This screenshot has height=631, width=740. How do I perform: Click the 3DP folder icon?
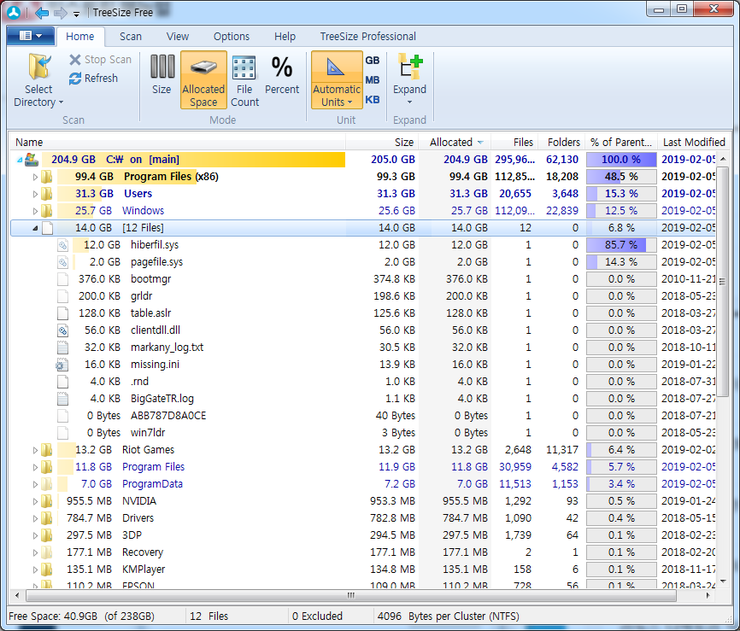(x=46, y=535)
